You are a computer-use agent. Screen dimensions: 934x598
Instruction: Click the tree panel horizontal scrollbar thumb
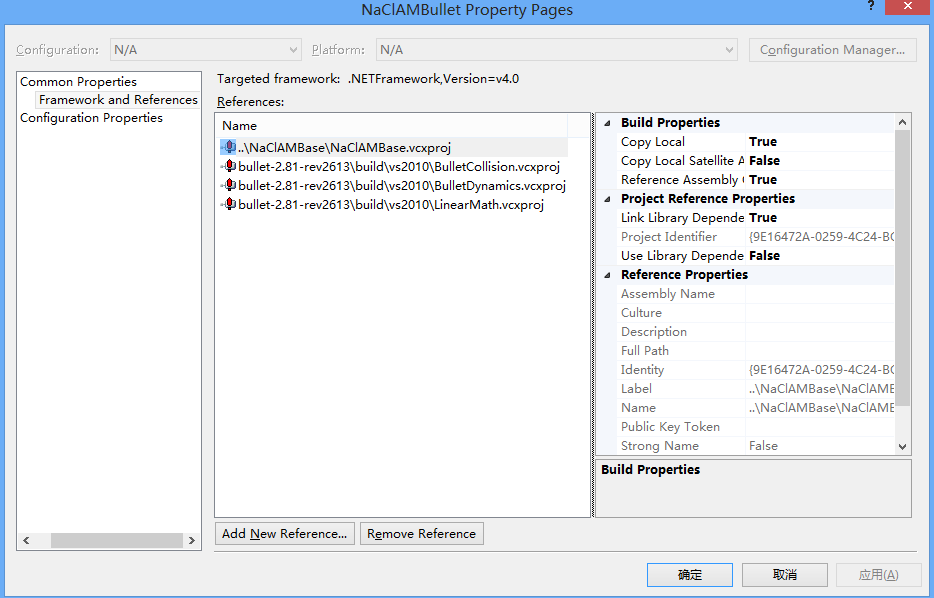(117, 541)
